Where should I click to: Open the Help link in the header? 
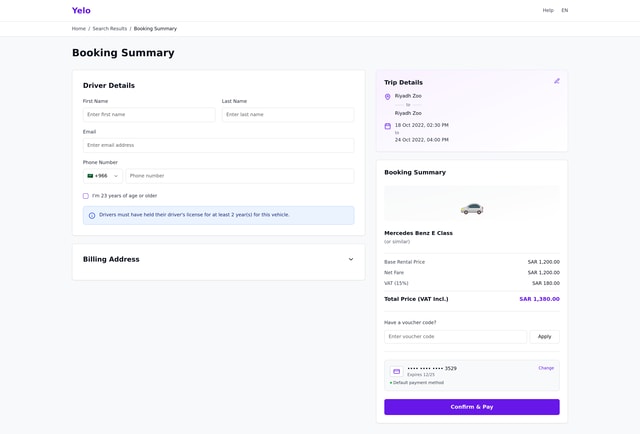click(x=548, y=11)
